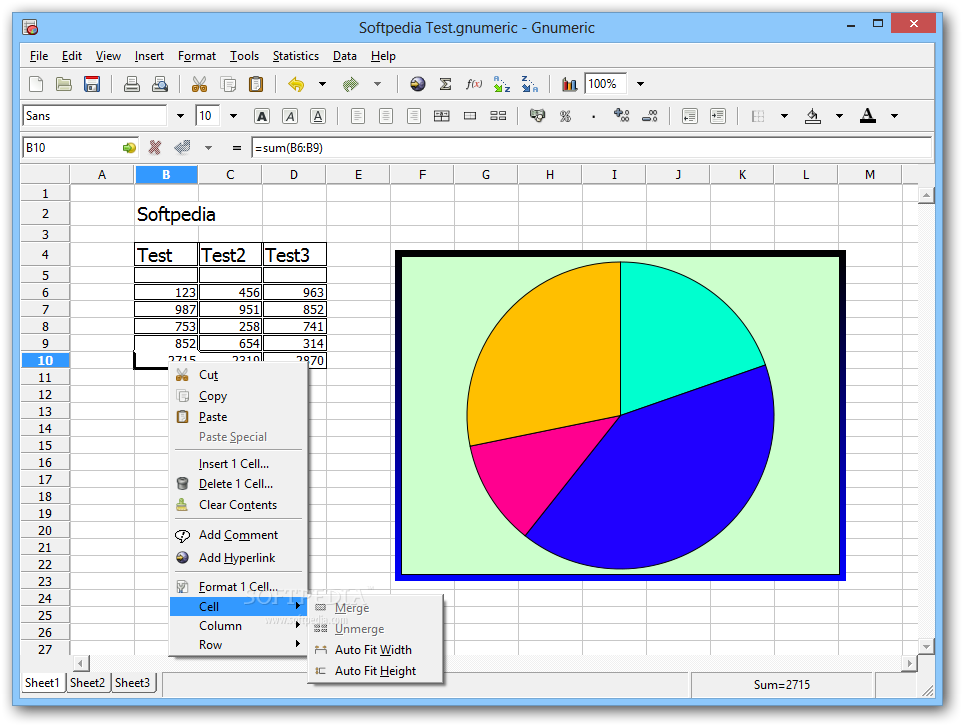Paste clipboard using toolbar paste icon

click(256, 84)
